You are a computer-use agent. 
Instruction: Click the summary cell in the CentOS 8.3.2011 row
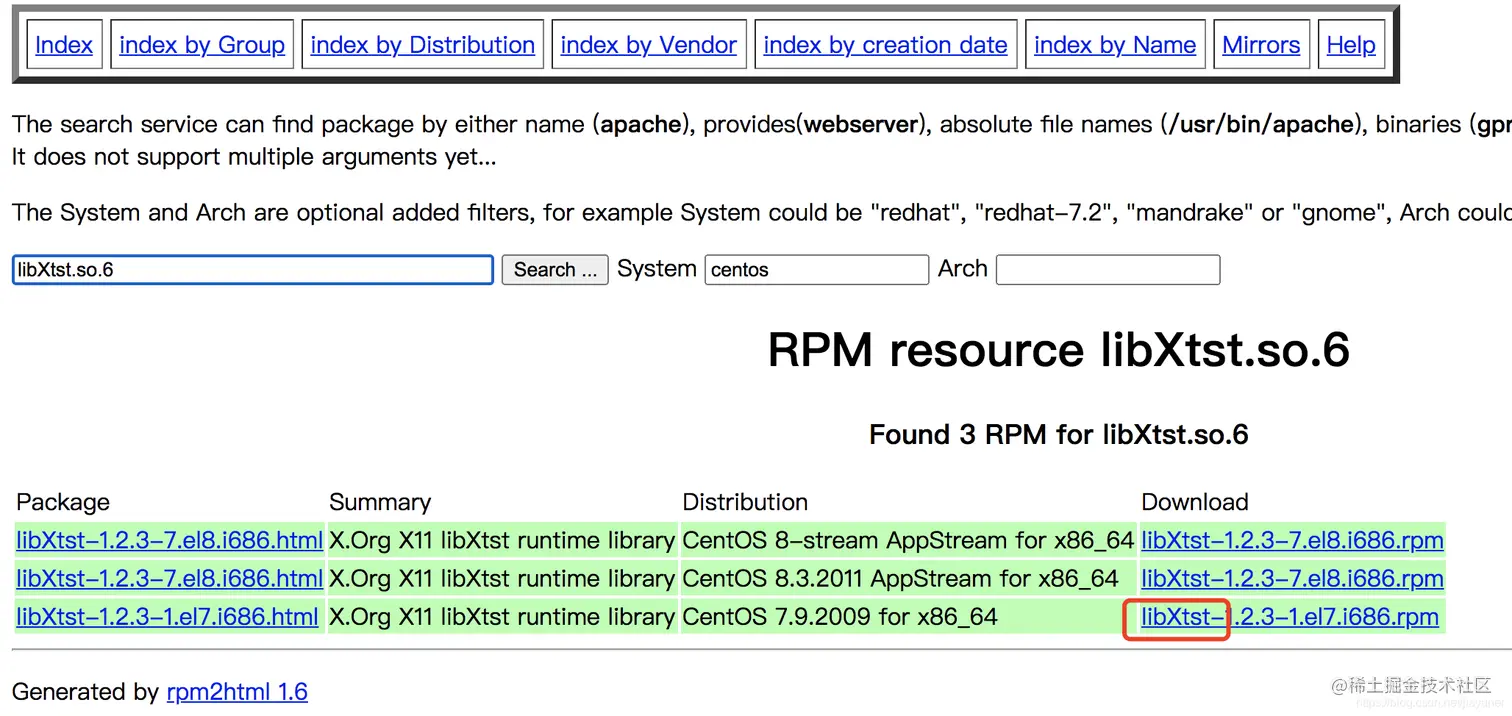[x=502, y=579]
